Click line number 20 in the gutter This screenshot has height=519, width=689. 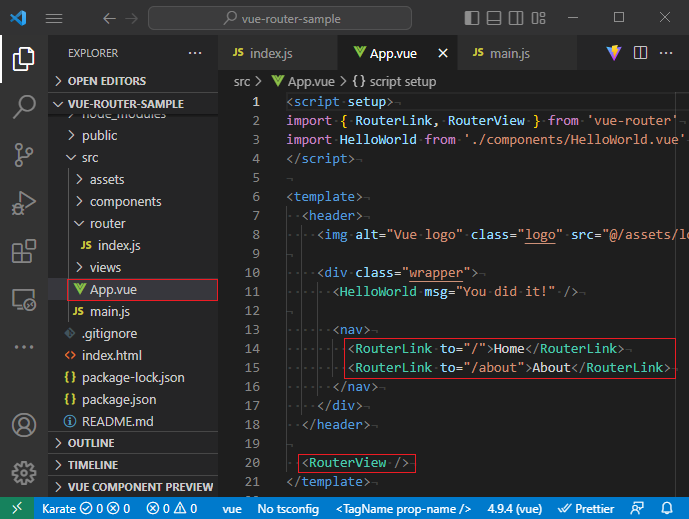(x=252, y=463)
